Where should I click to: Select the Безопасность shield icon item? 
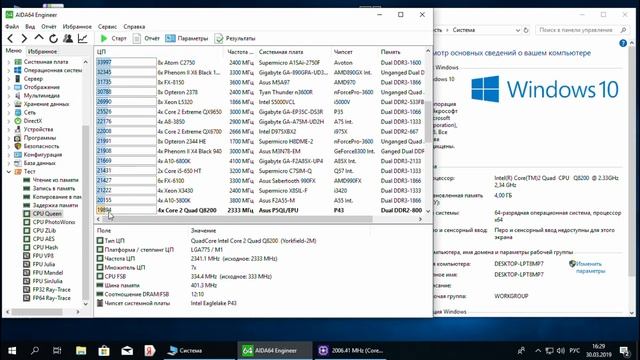point(18,146)
